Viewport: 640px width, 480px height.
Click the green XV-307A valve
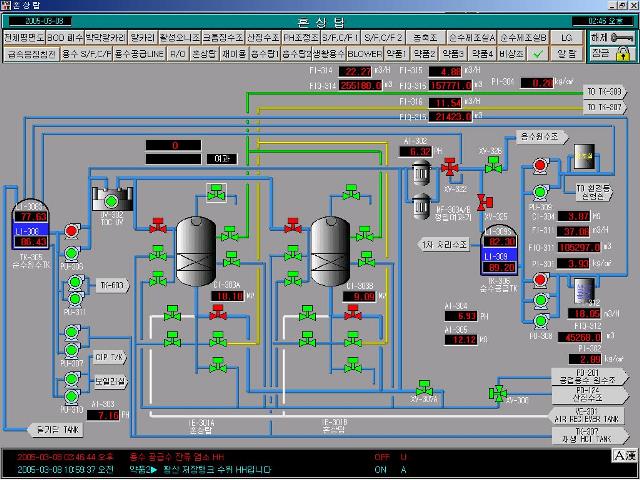pos(424,388)
